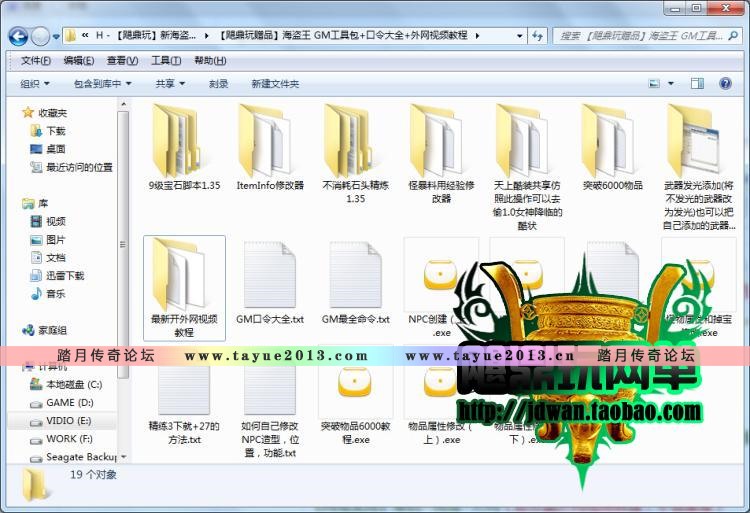Open the 工具(T) menu
Image resolution: width=750 pixels, height=513 pixels.
[166, 61]
